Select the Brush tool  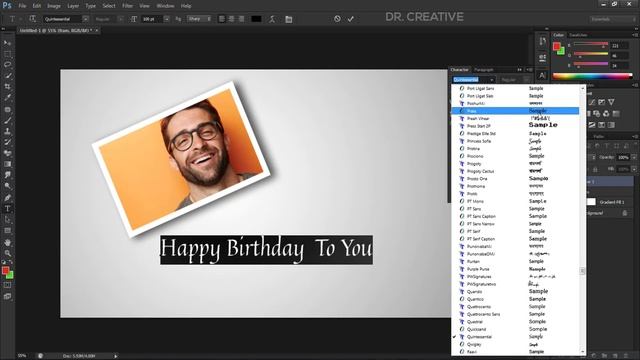click(7, 121)
